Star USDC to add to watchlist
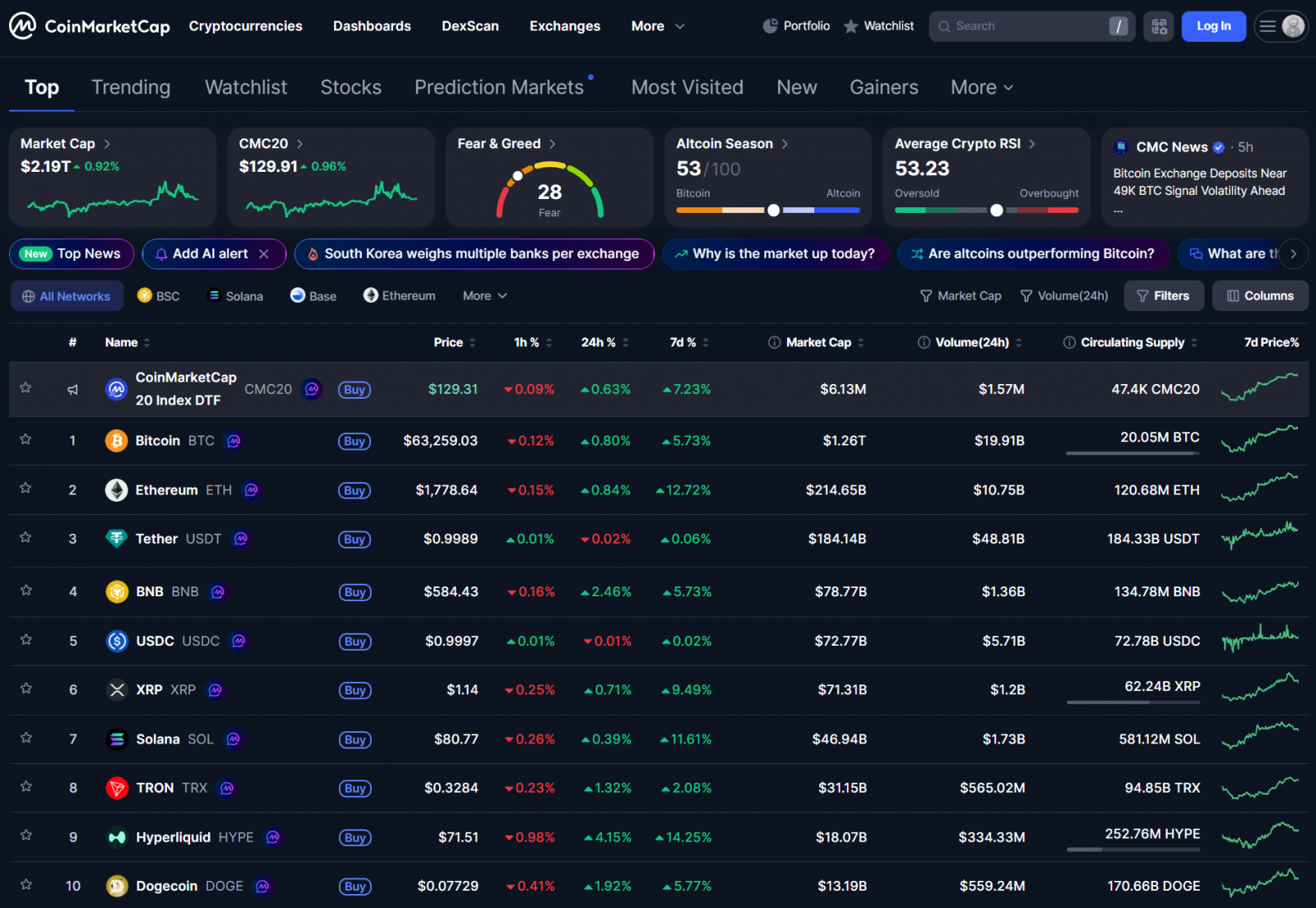This screenshot has height=908, width=1316. (x=25, y=639)
